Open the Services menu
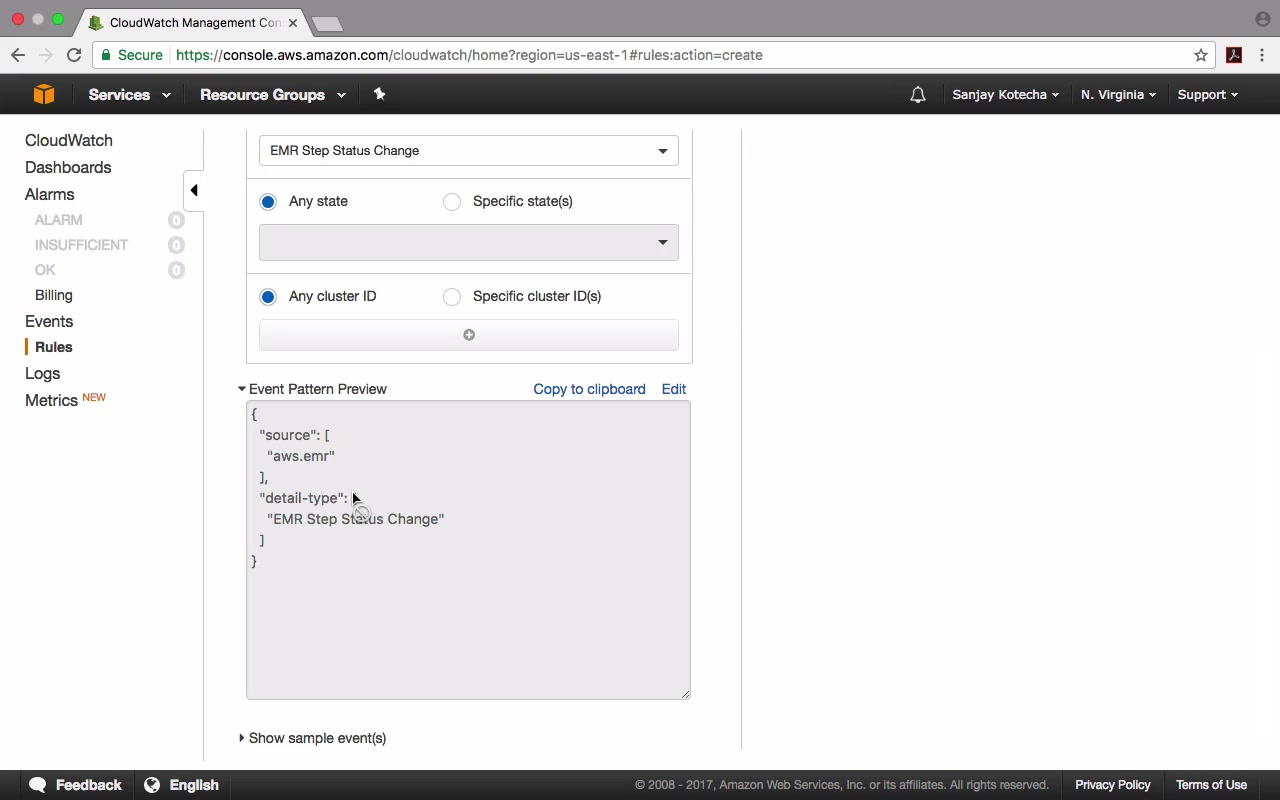The width and height of the screenshot is (1280, 800). click(129, 95)
